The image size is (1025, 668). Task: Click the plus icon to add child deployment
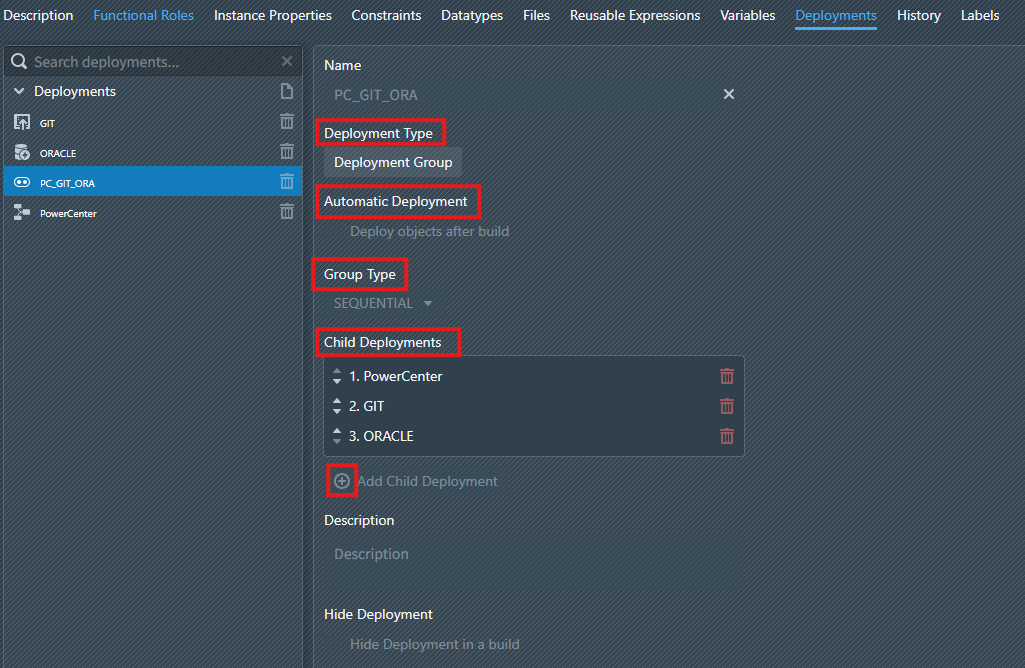(x=342, y=481)
